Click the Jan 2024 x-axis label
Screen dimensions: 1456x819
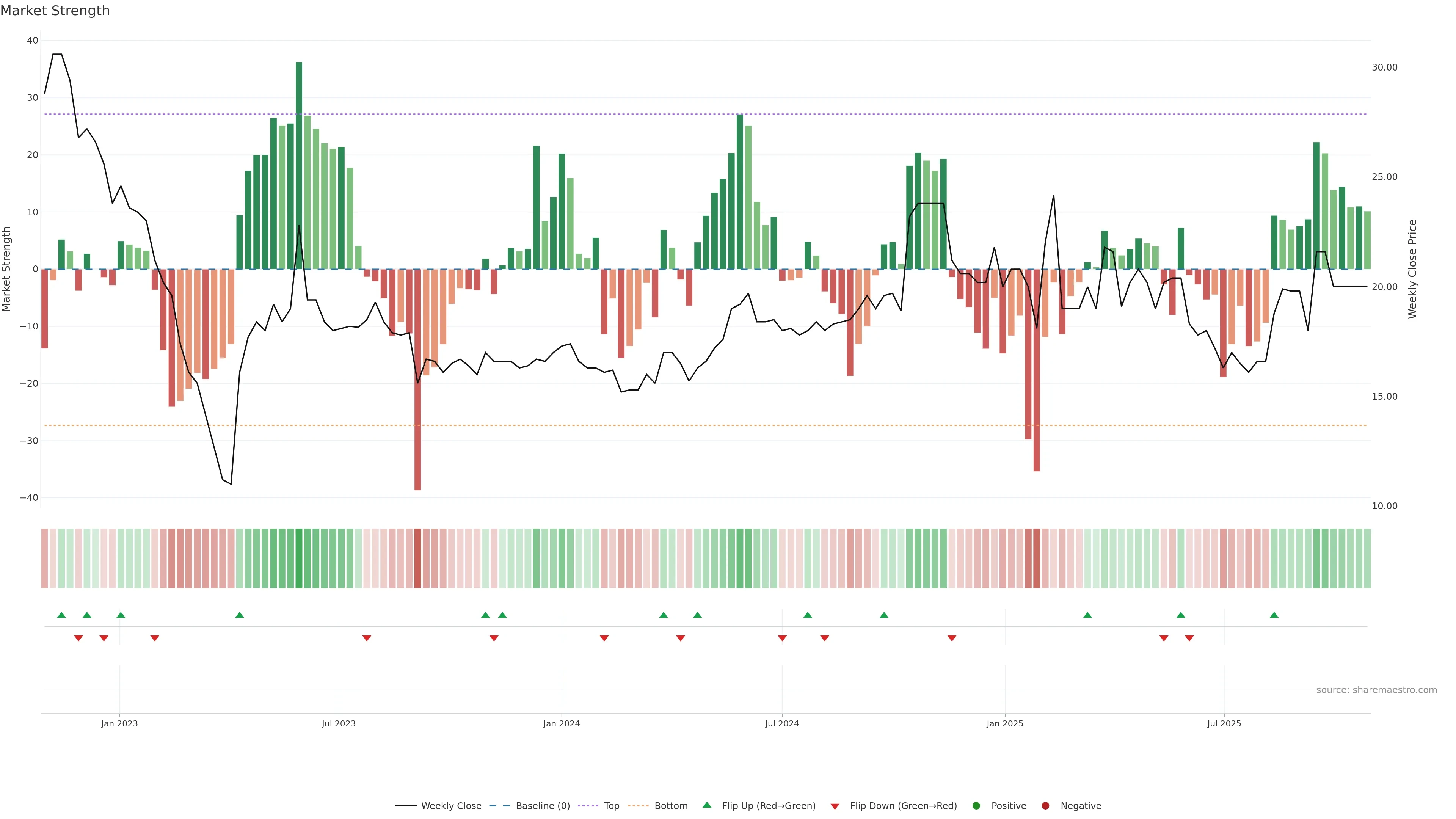coord(561,723)
